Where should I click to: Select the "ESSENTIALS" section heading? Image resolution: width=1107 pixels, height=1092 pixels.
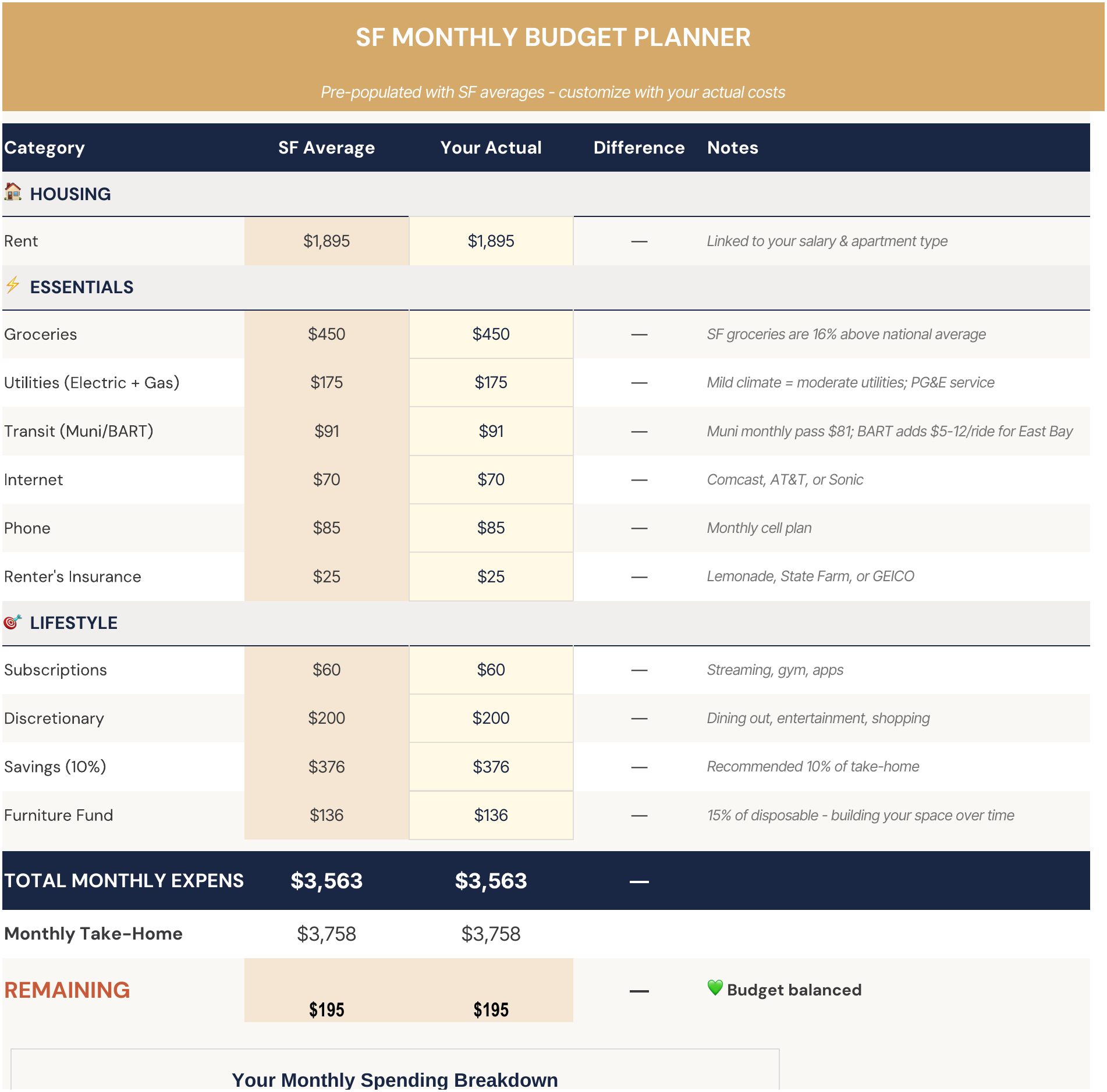pyautogui.click(x=82, y=287)
